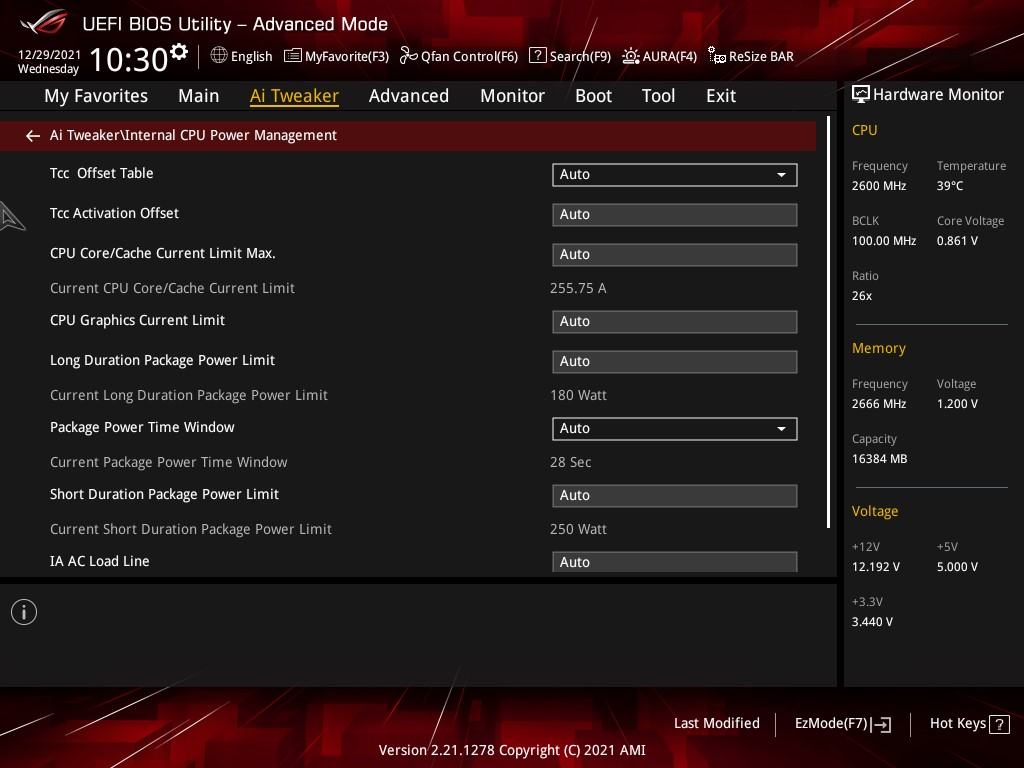The image size is (1024, 768).
Task: Click the 10:30 clock display
Action: tap(129, 59)
